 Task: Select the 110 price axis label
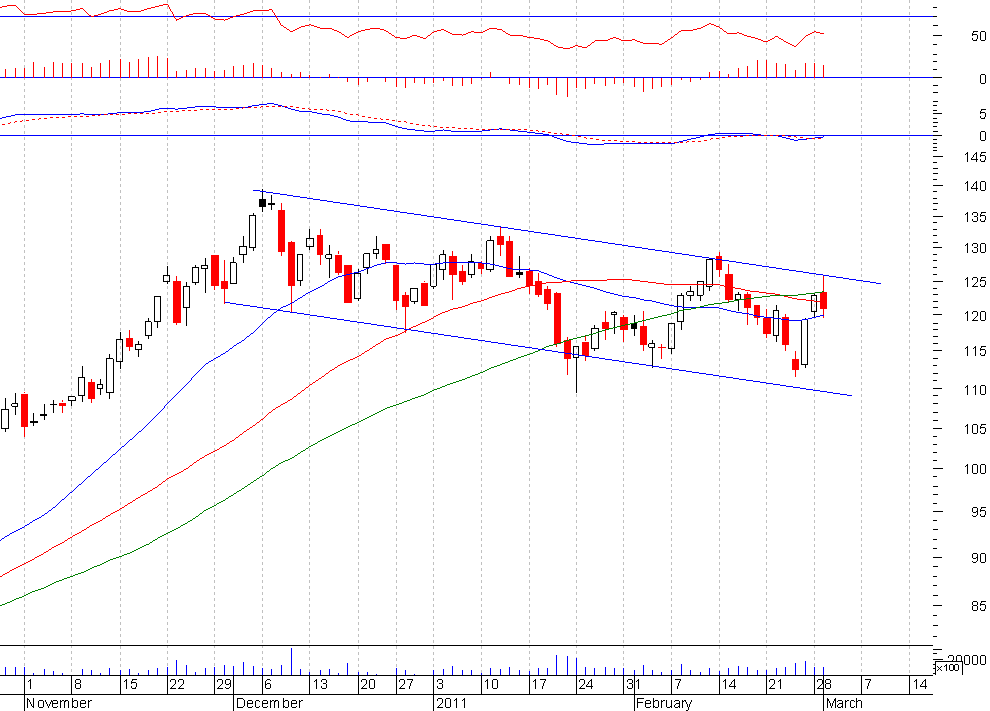pyautogui.click(x=975, y=390)
